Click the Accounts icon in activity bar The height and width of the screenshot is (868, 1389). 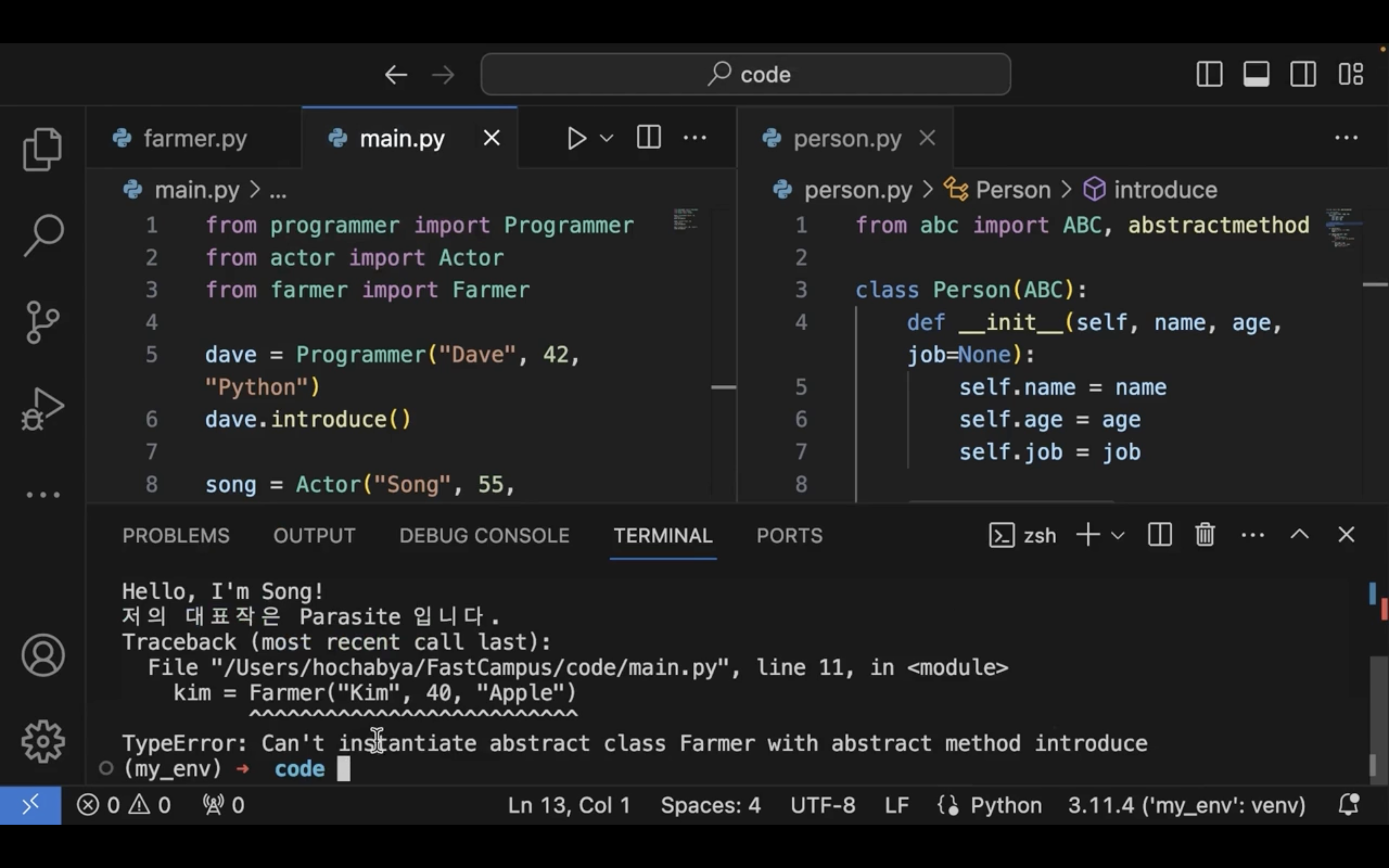tap(43, 655)
